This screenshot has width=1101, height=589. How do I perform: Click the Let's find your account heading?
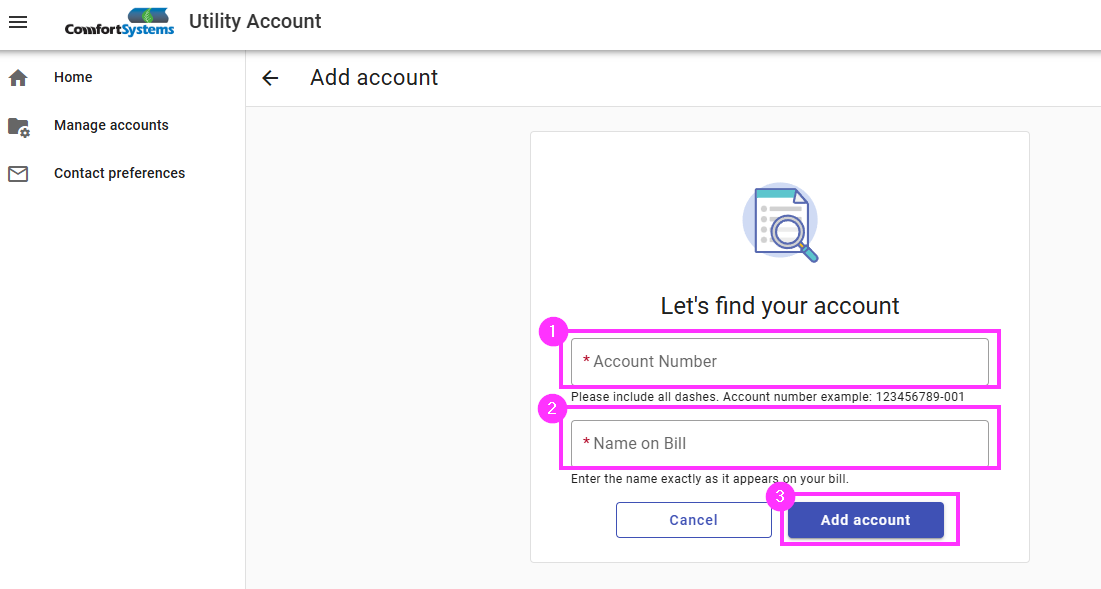coord(780,305)
